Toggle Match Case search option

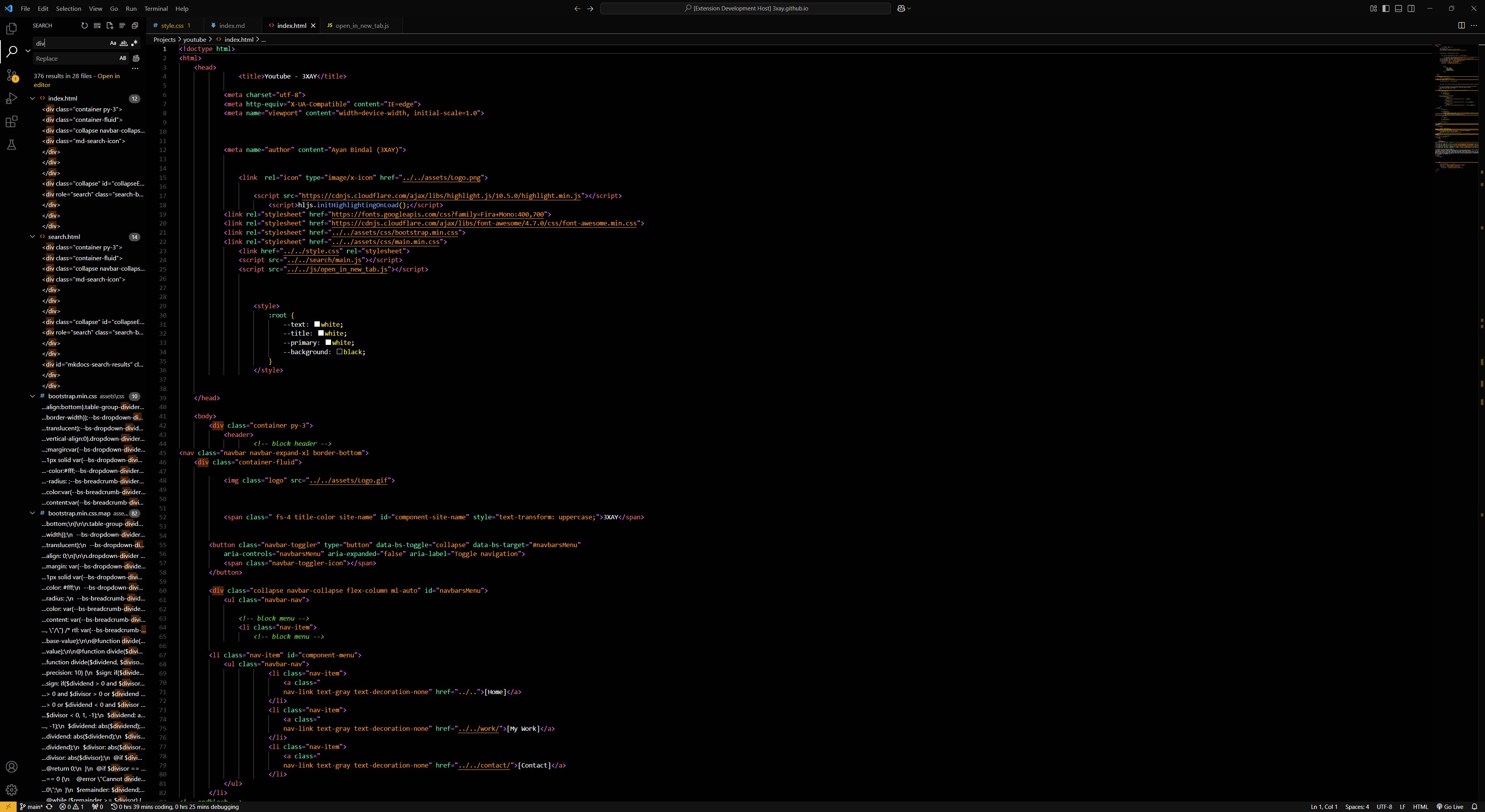(x=113, y=43)
